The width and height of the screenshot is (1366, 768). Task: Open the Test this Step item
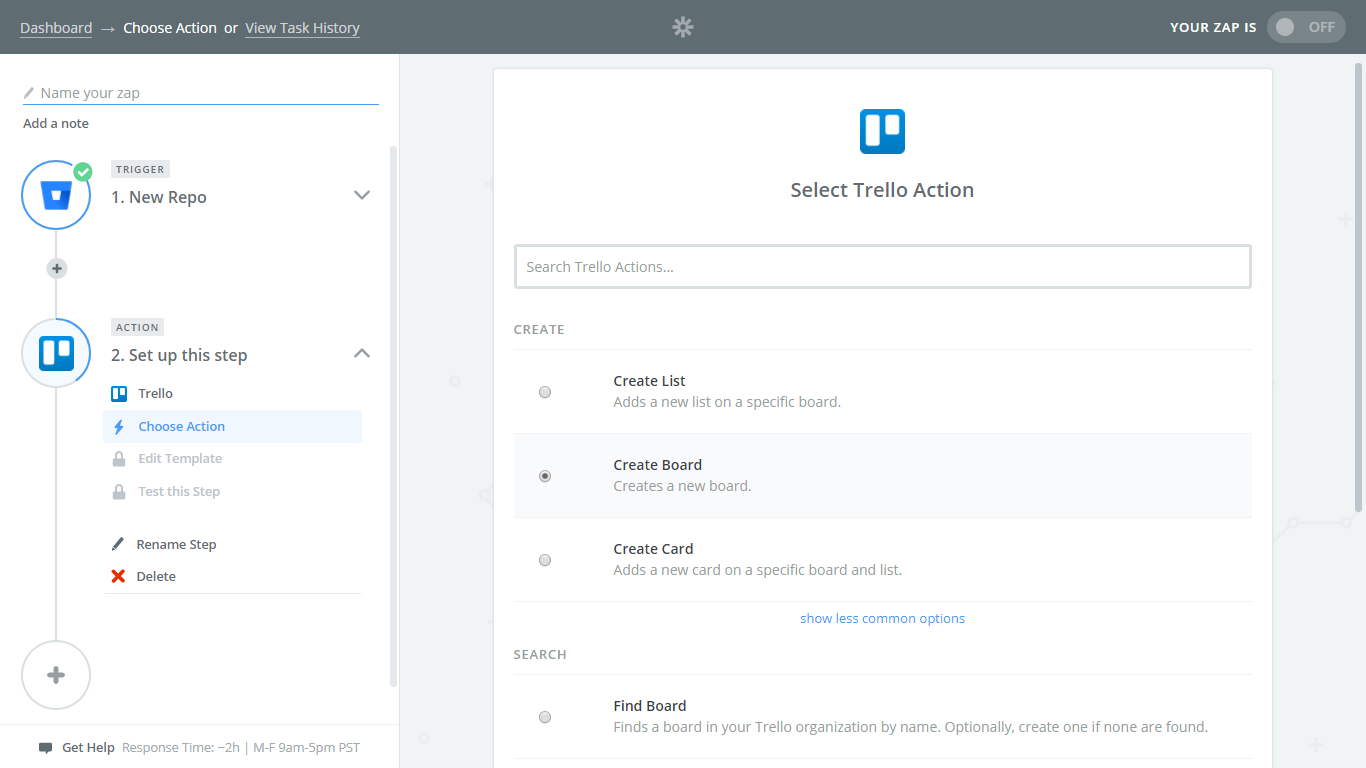click(x=232, y=492)
